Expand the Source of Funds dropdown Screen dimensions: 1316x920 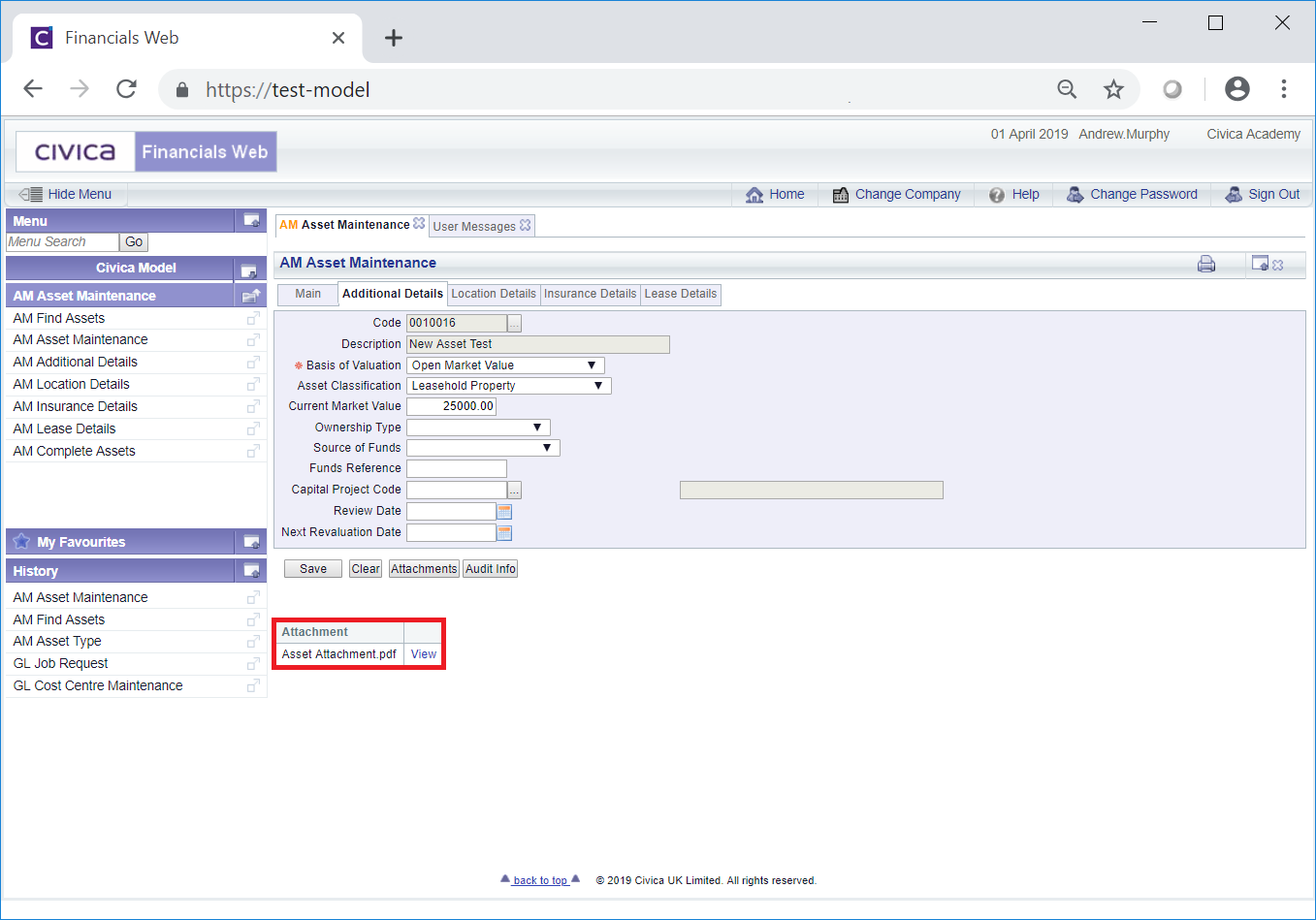pyautogui.click(x=547, y=448)
